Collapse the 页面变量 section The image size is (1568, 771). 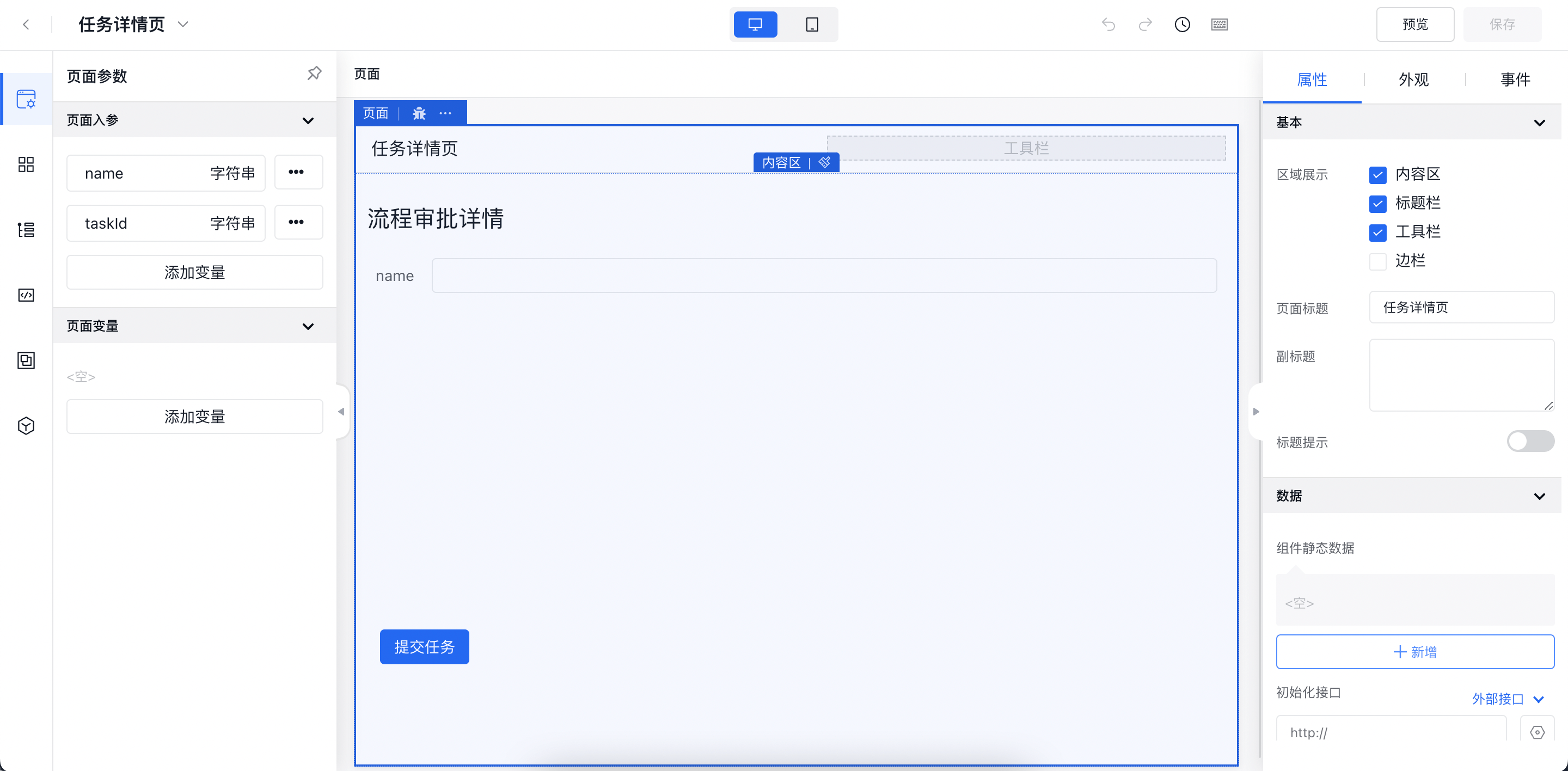(x=308, y=326)
